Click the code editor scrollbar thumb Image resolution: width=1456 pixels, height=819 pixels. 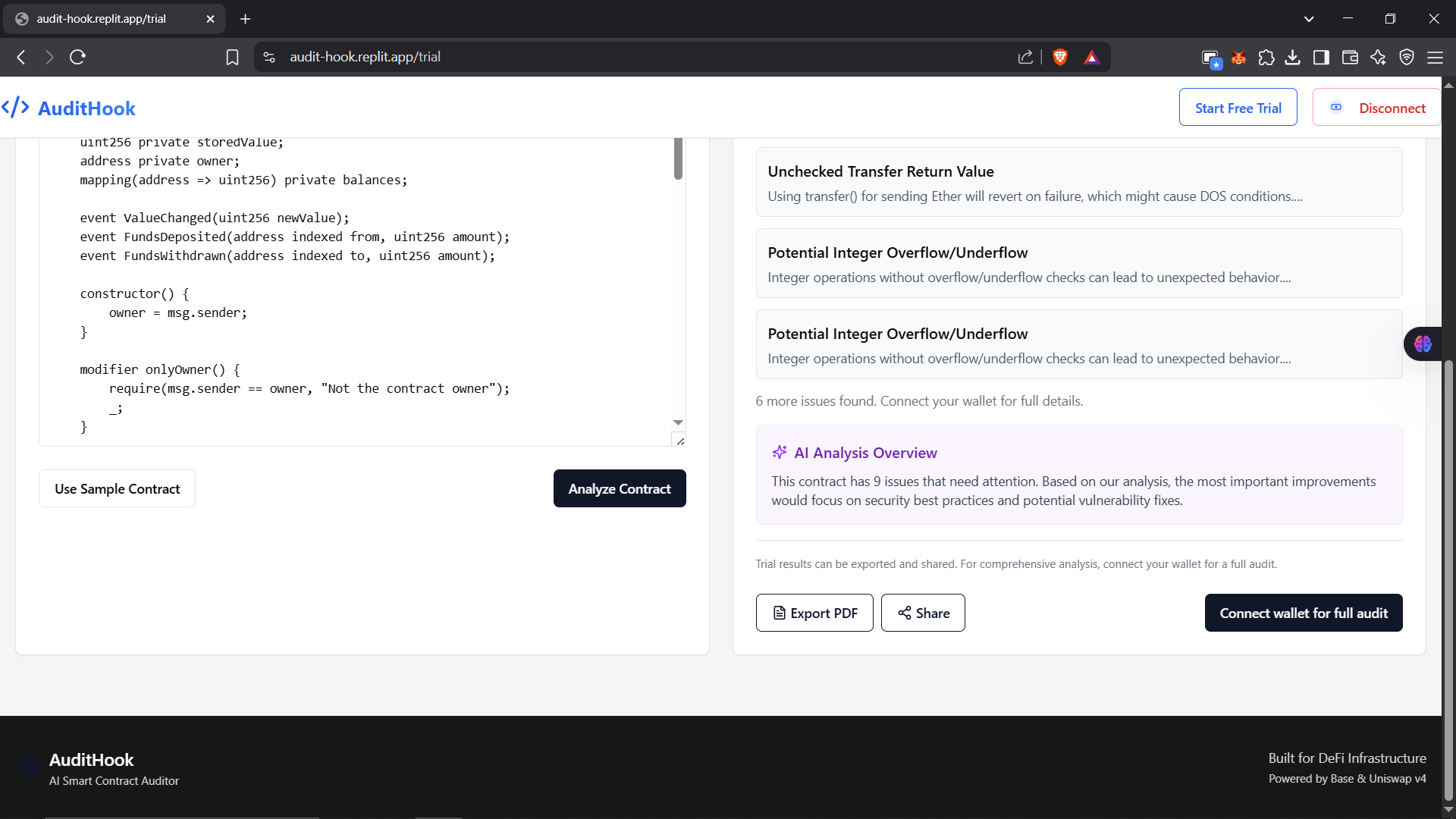coord(678,158)
